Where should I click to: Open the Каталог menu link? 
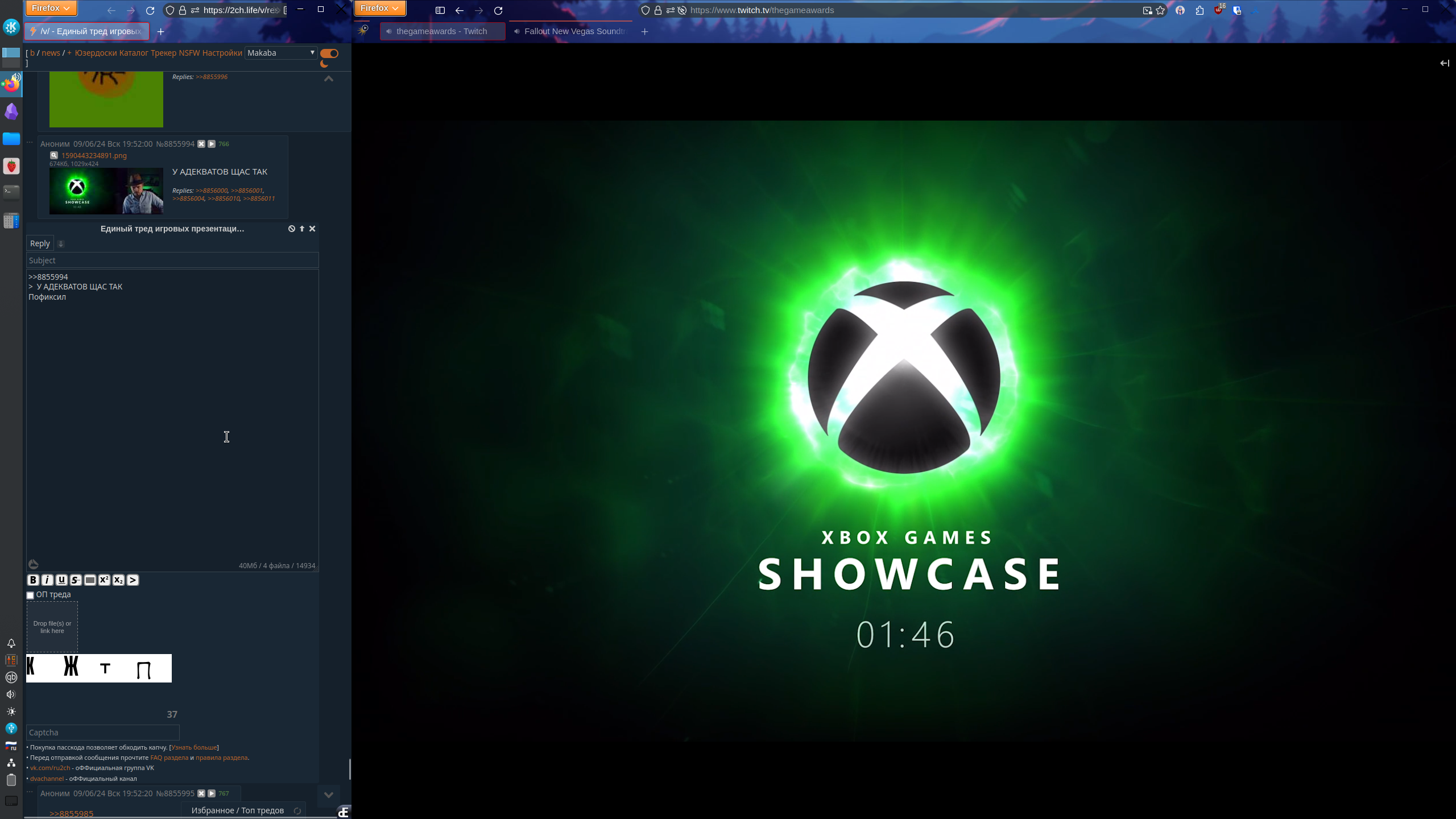coord(134,53)
